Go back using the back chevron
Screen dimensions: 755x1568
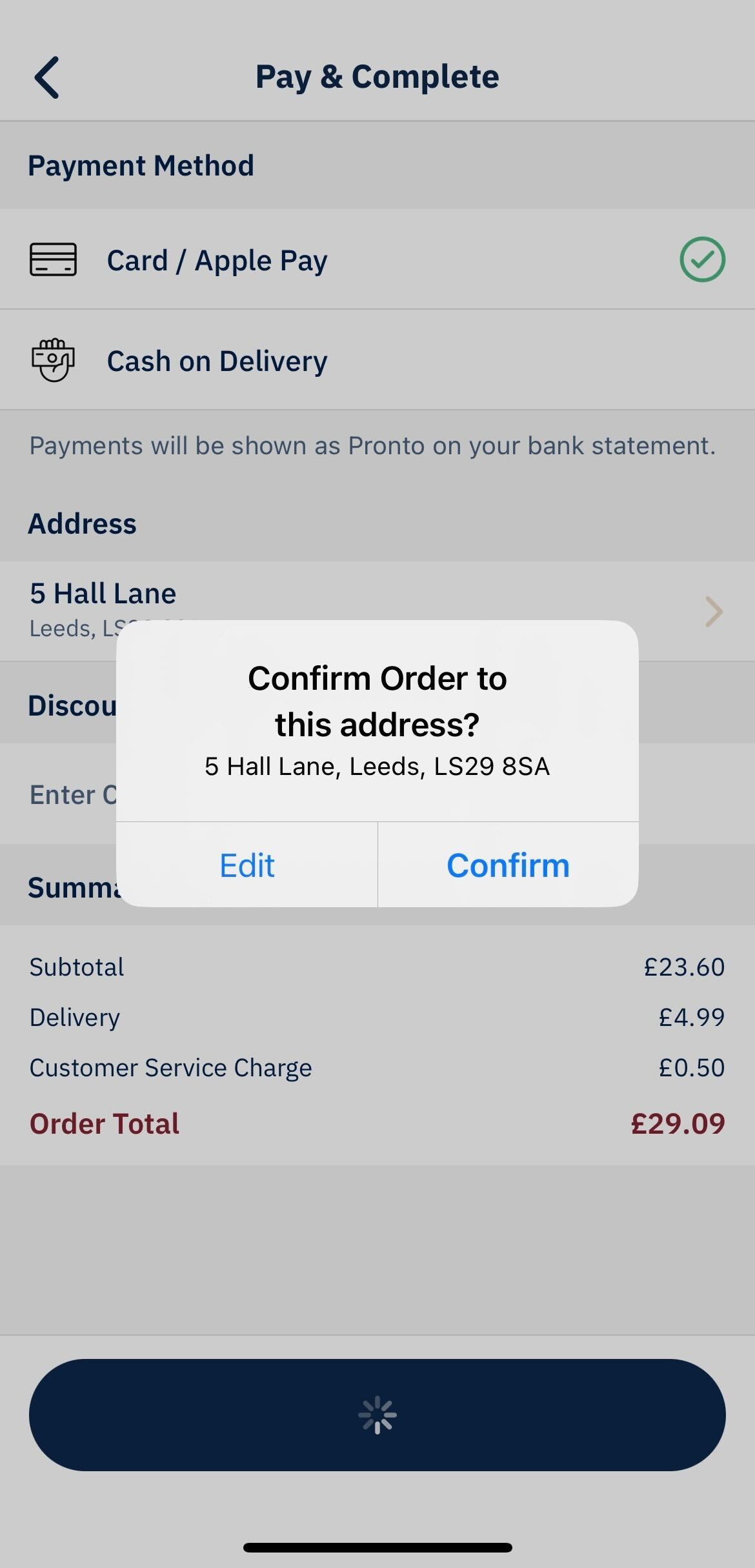(47, 77)
